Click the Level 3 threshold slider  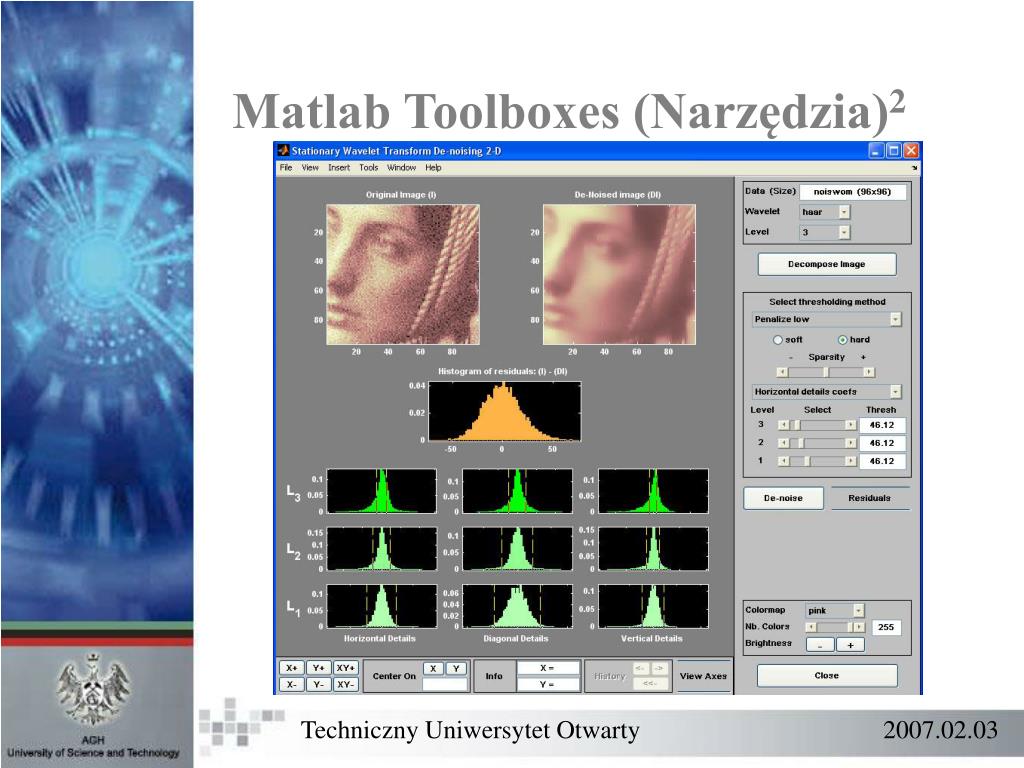[816, 425]
